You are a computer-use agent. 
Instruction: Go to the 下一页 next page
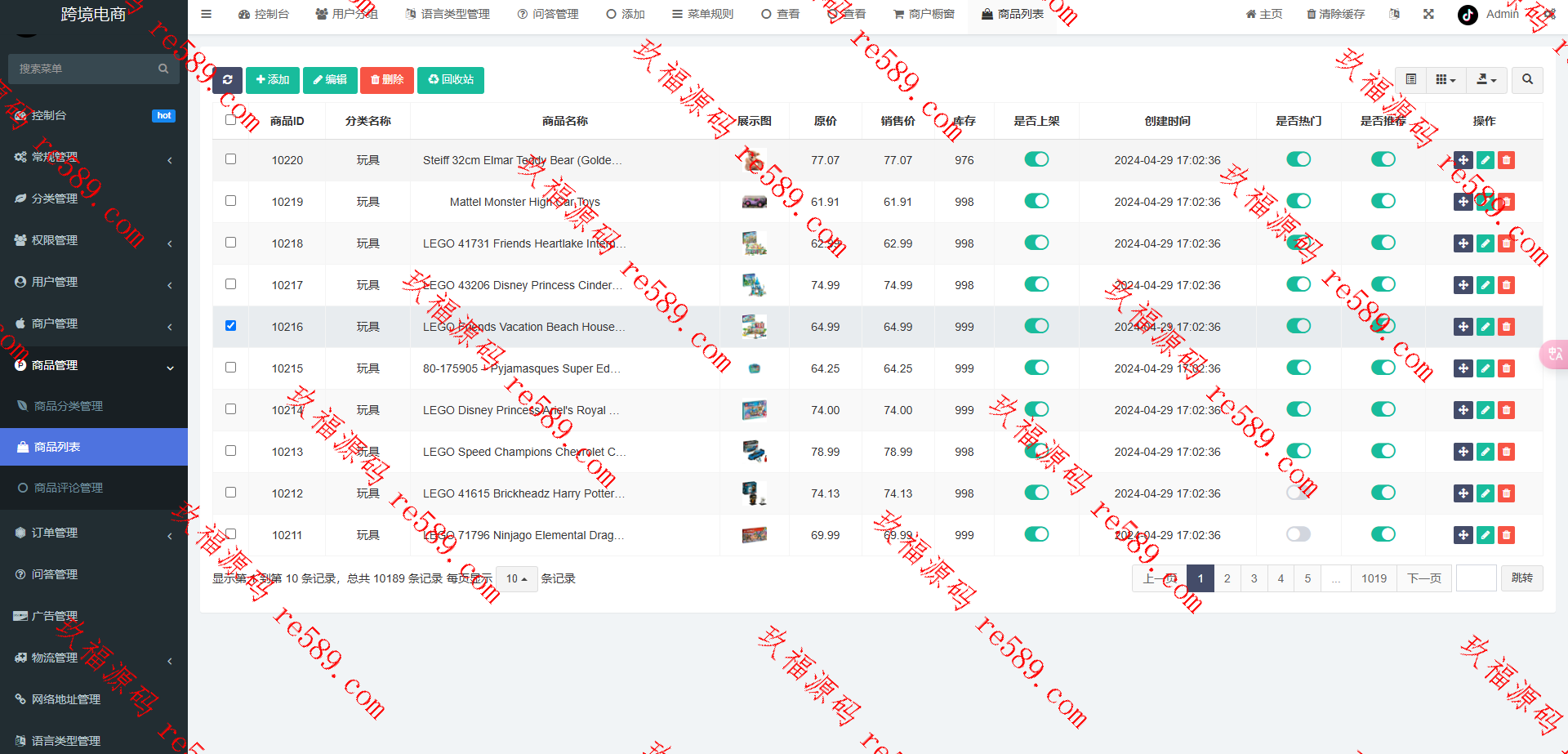pyautogui.click(x=1424, y=578)
